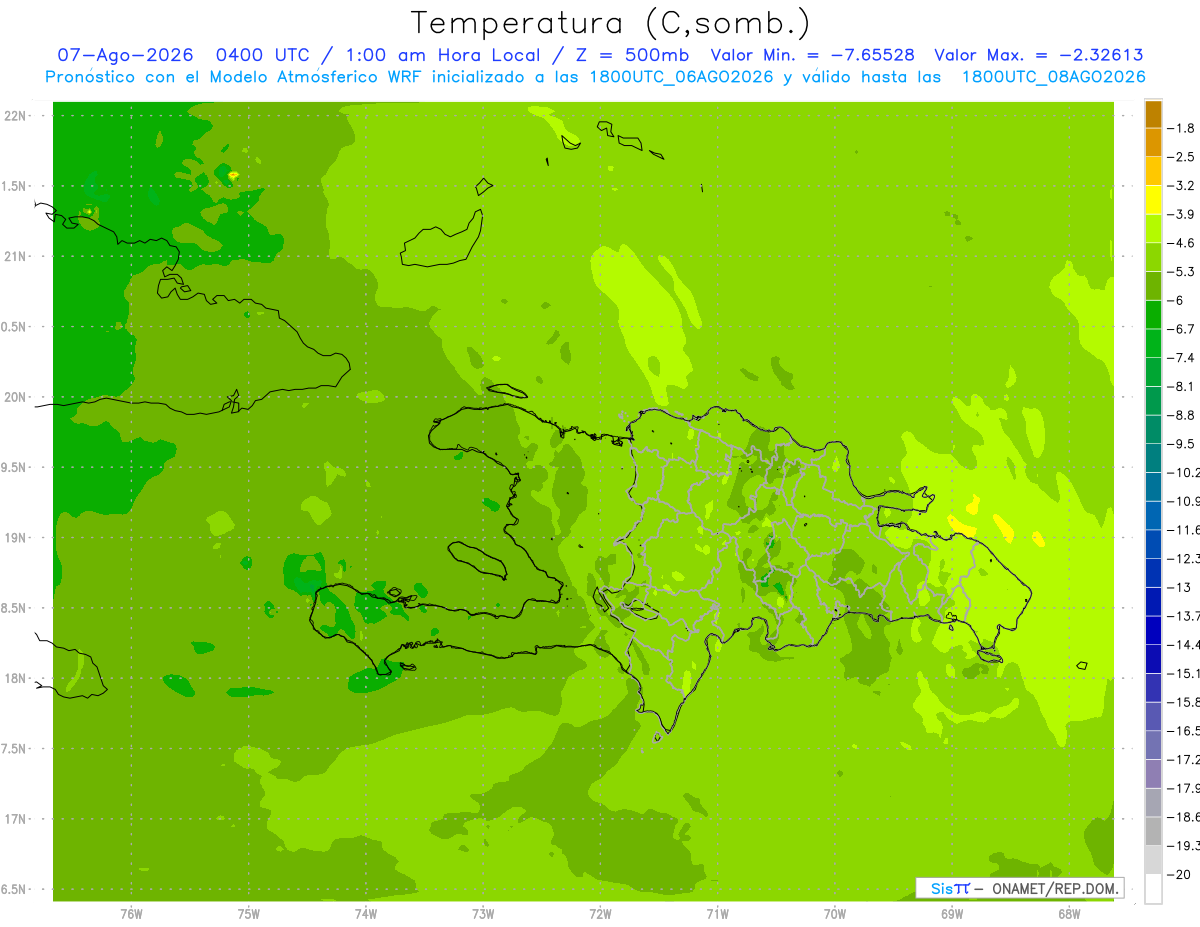Click the "-13" colorbar label
The height and width of the screenshot is (927, 1200).
point(1180,587)
